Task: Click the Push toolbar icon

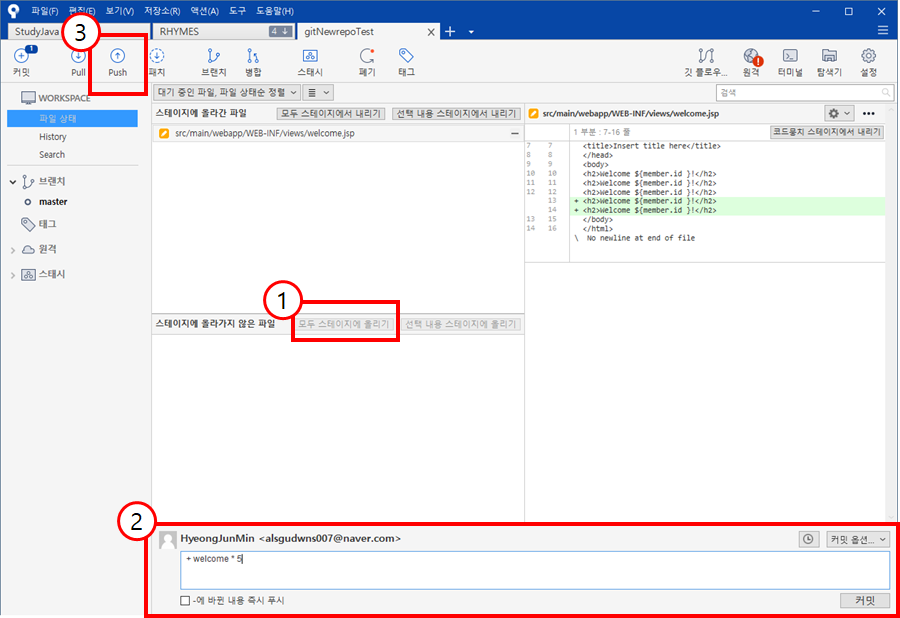Action: 118,62
